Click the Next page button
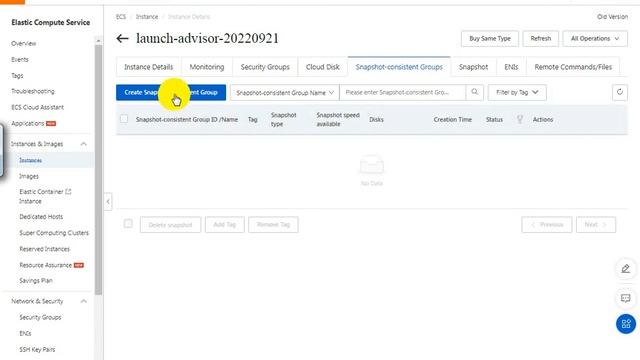The image size is (640, 360). click(x=596, y=224)
